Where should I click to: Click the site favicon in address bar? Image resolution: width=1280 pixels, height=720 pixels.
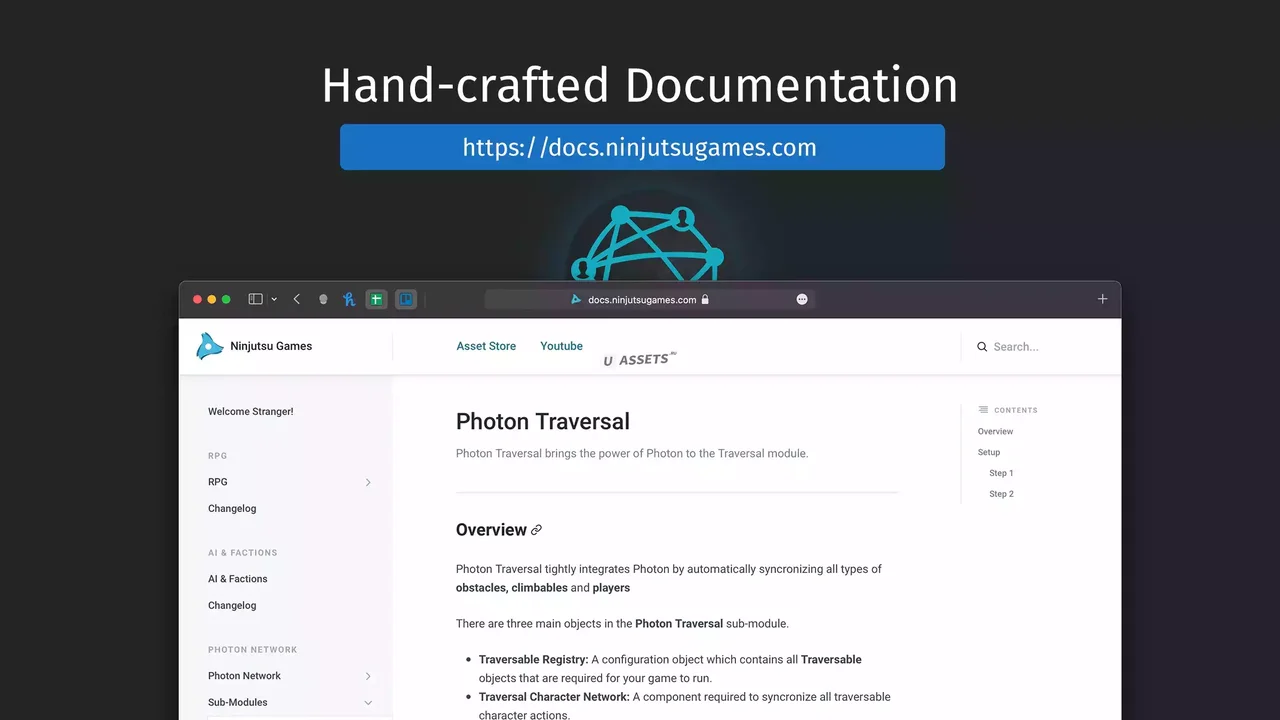(576, 299)
